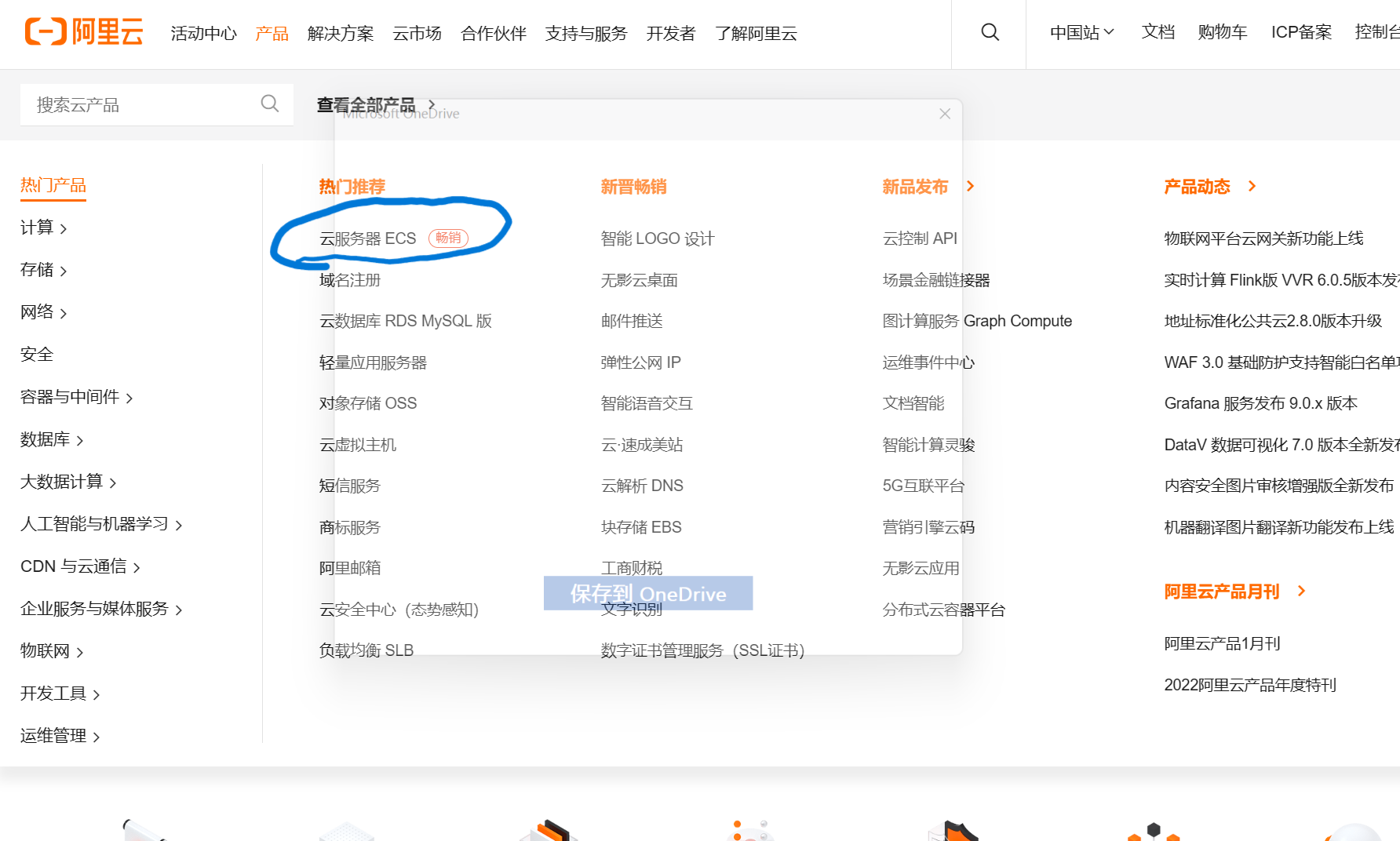The image size is (1400, 841).
Task: Open 轻量应用服务器 link
Action: pyautogui.click(x=374, y=362)
